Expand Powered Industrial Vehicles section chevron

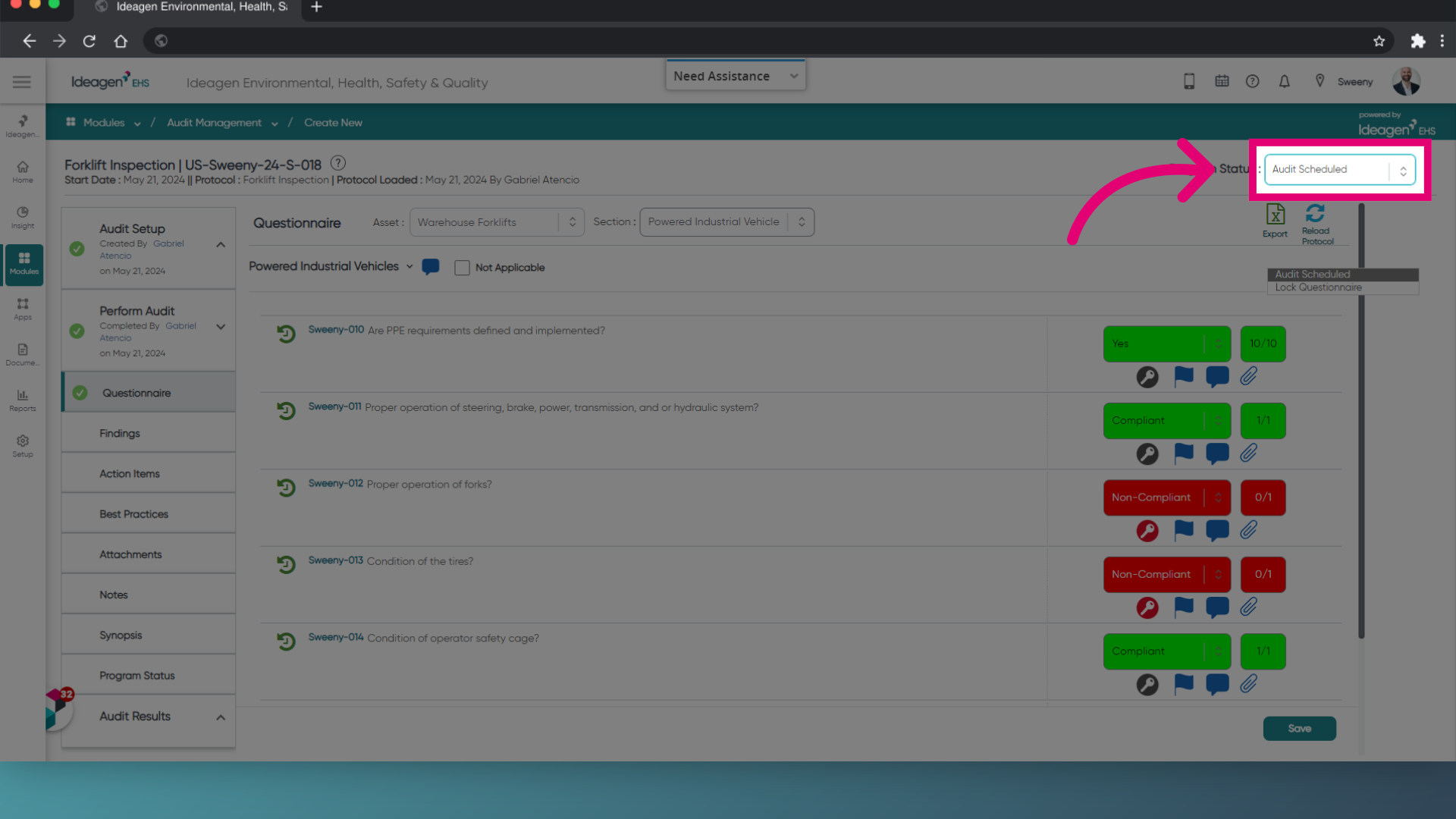tap(409, 266)
